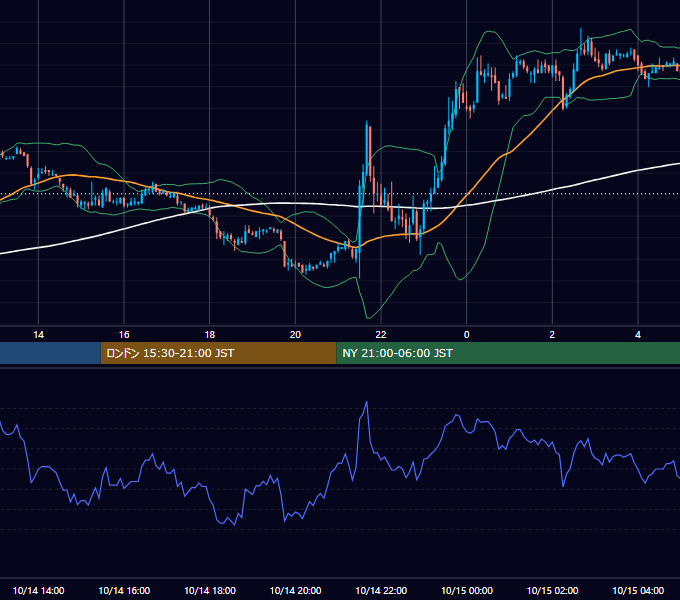The height and width of the screenshot is (600, 680).
Task: Select the 2 hour axis label
Action: click(552, 335)
